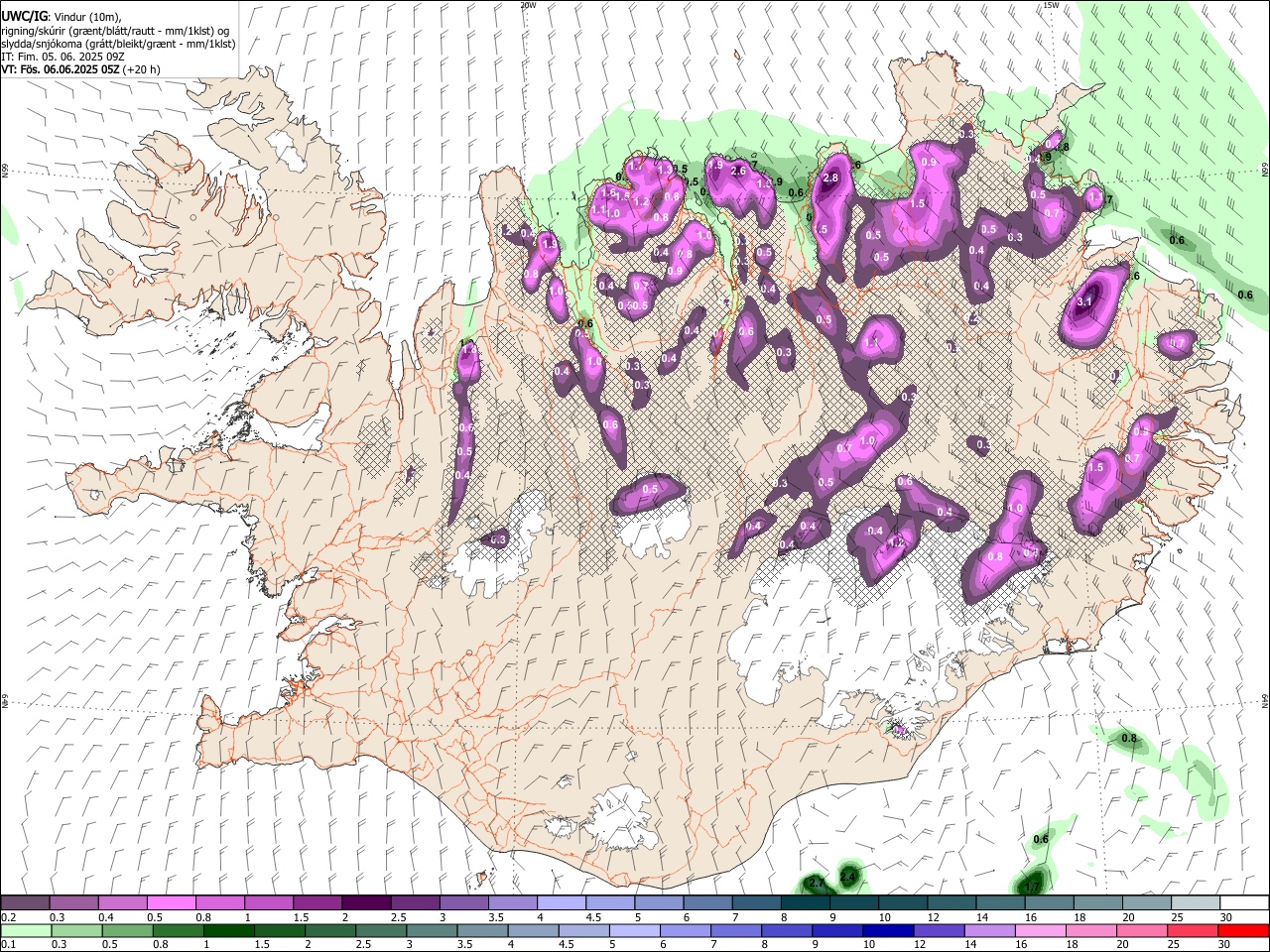Click the 3.1 precipitation value on the map
Viewport: 1270px width, 952px height.
pyautogui.click(x=1084, y=302)
